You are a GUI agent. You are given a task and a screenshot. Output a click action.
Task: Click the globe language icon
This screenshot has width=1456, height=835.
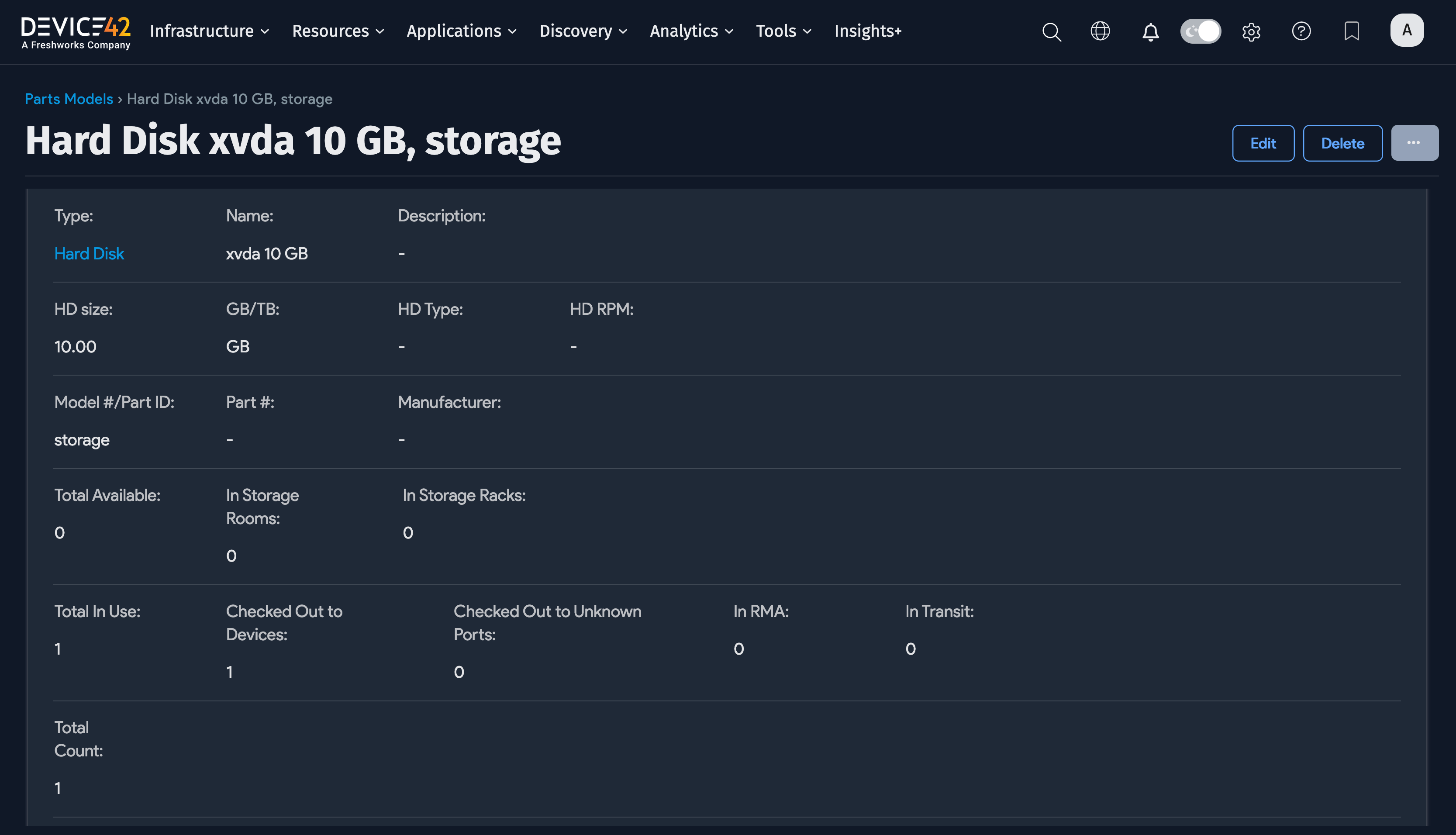(1100, 31)
